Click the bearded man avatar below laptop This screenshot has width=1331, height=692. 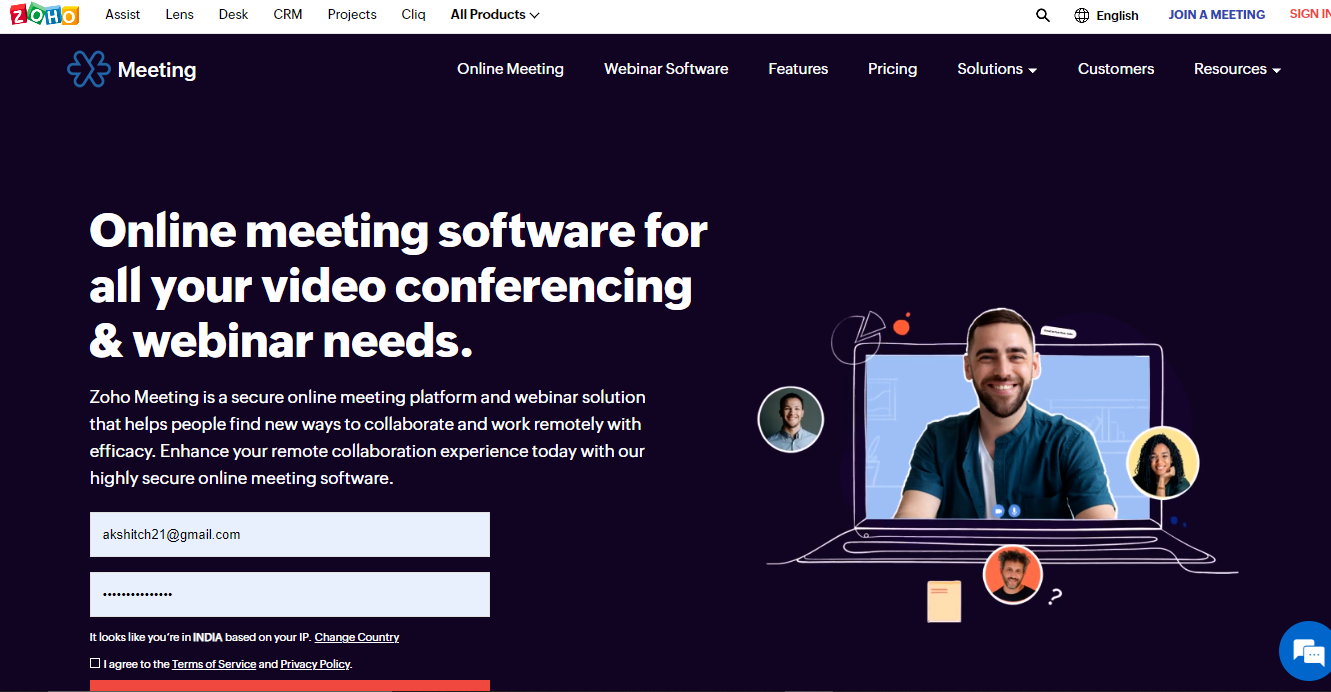tap(1013, 574)
